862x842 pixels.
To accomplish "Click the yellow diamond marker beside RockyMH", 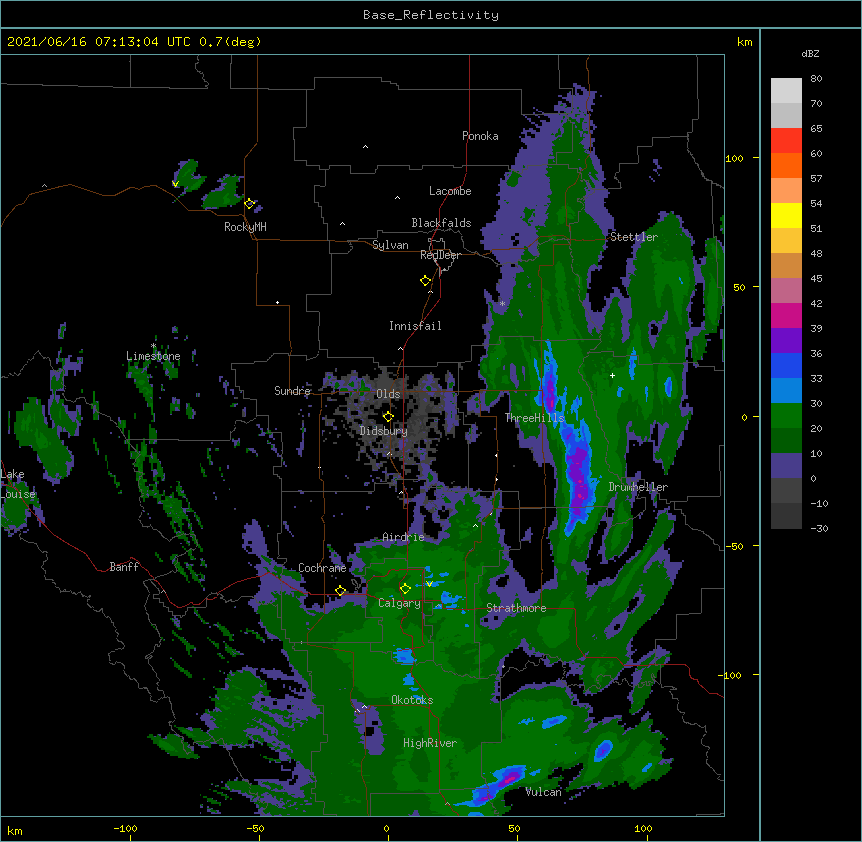I will 249,203.
